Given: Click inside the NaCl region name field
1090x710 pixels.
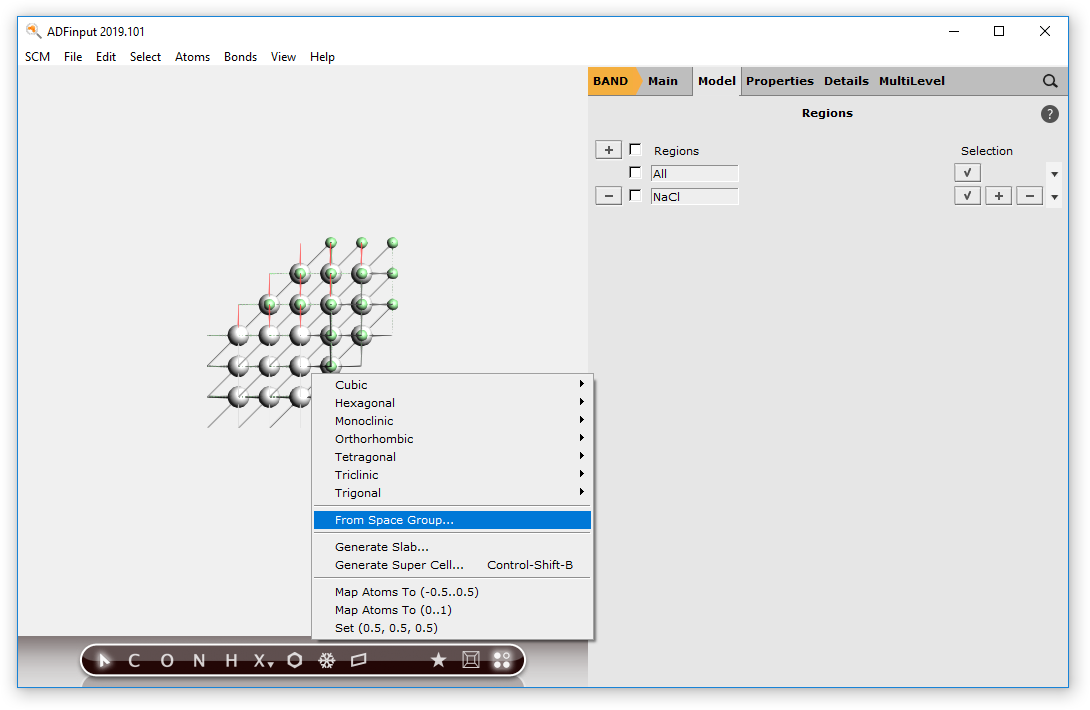Looking at the screenshot, I should click(x=694, y=195).
